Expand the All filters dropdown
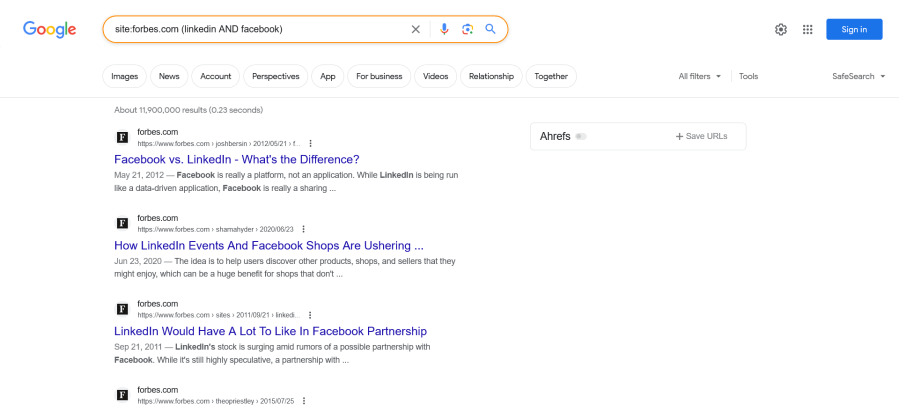899x411 pixels. pos(700,76)
